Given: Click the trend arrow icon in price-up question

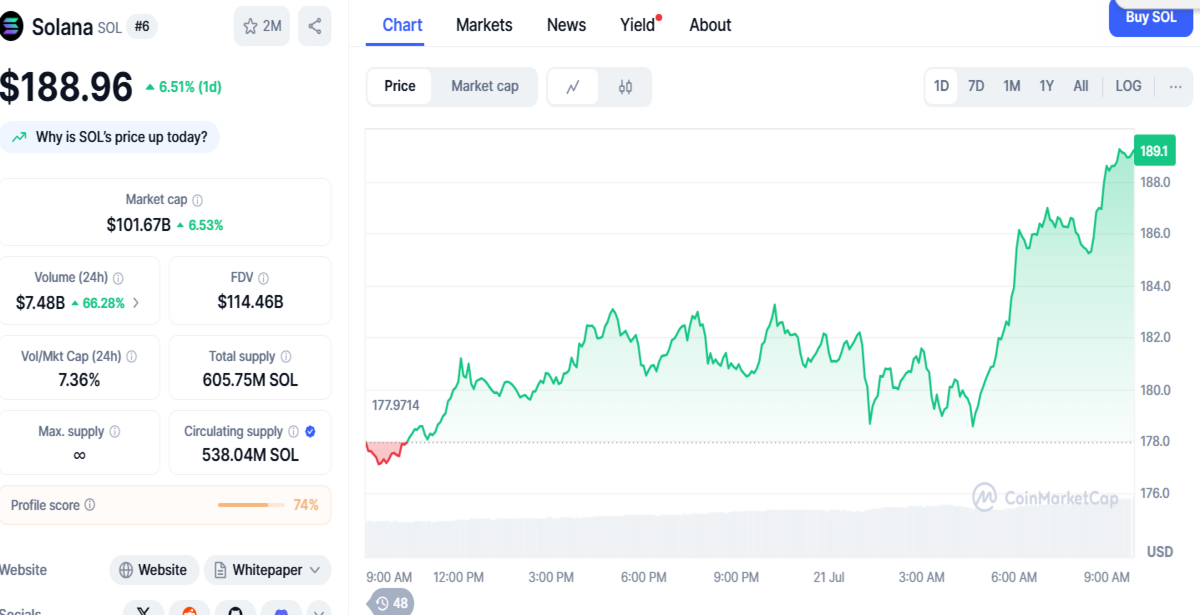Looking at the screenshot, I should [x=20, y=137].
